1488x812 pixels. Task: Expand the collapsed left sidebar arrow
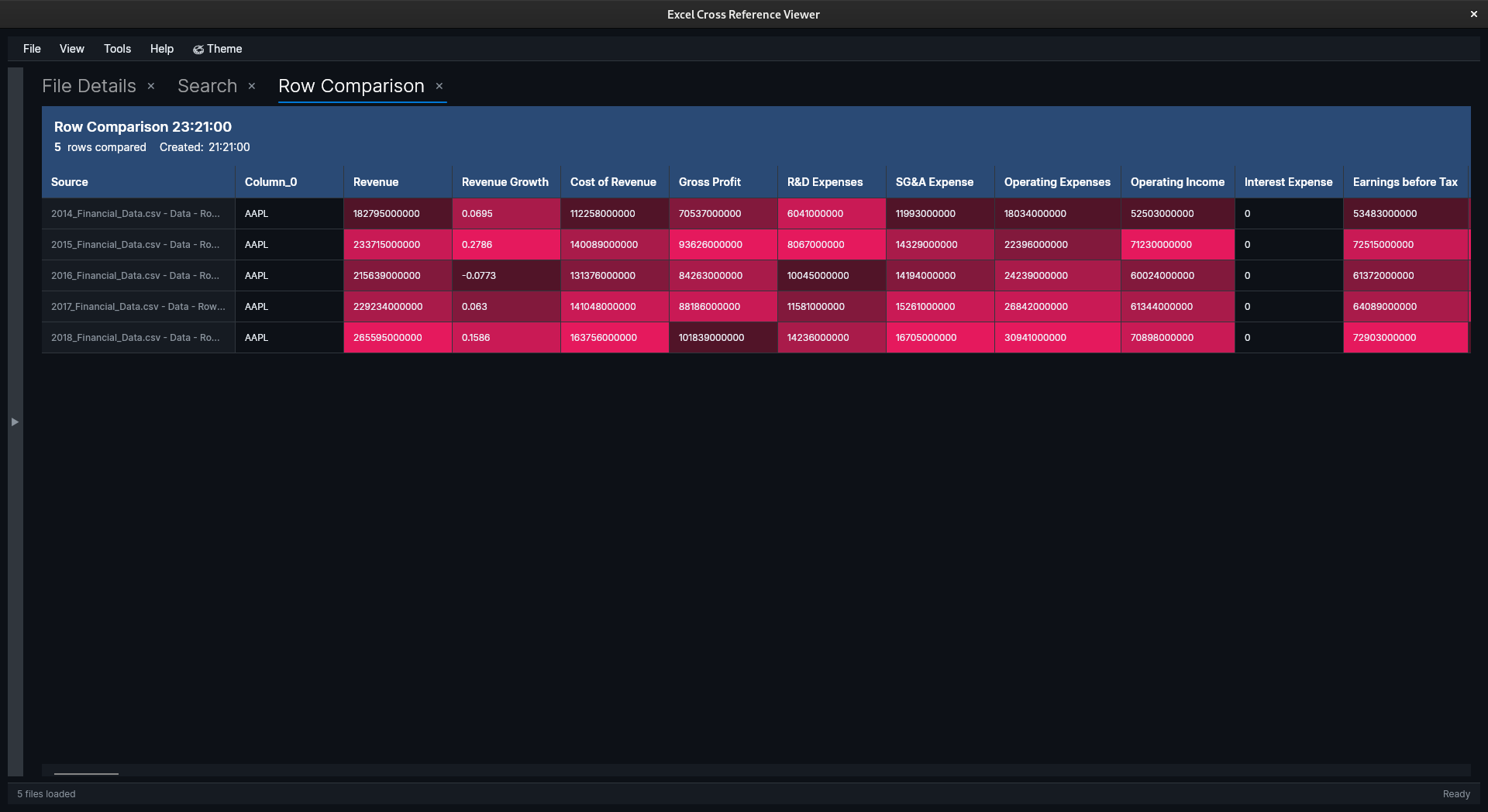tap(15, 422)
